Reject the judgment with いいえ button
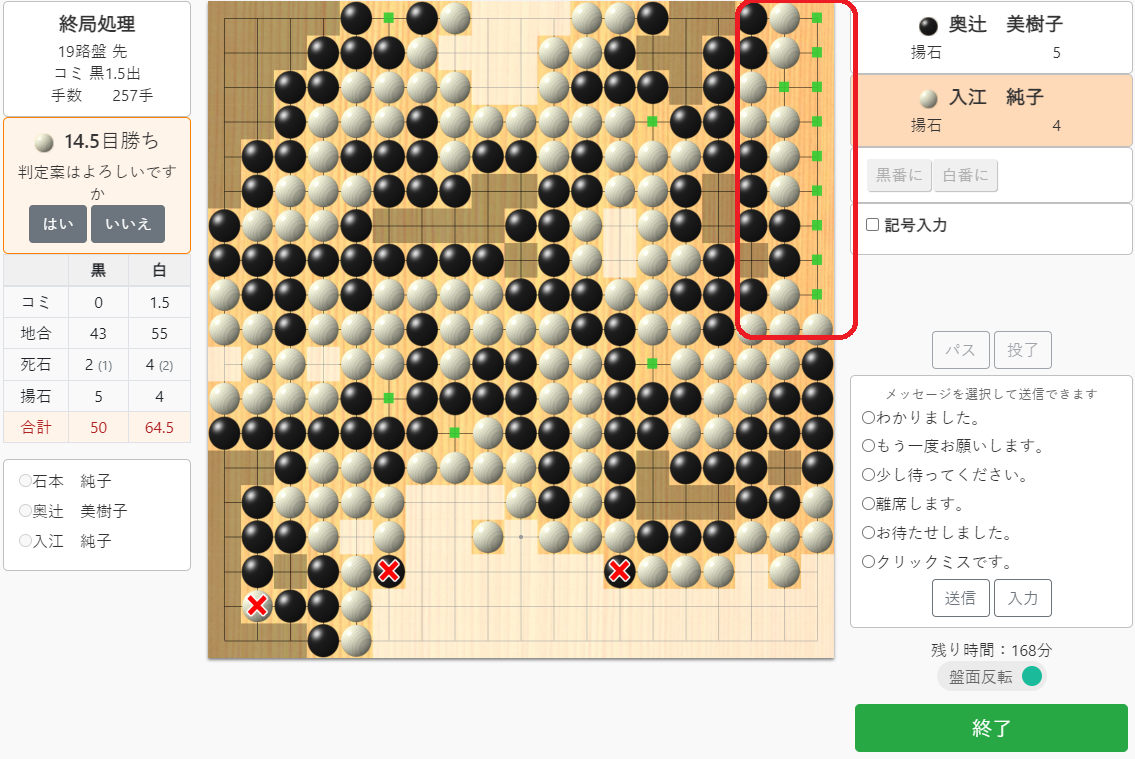Screen dimensions: 1135x759 (x=128, y=224)
